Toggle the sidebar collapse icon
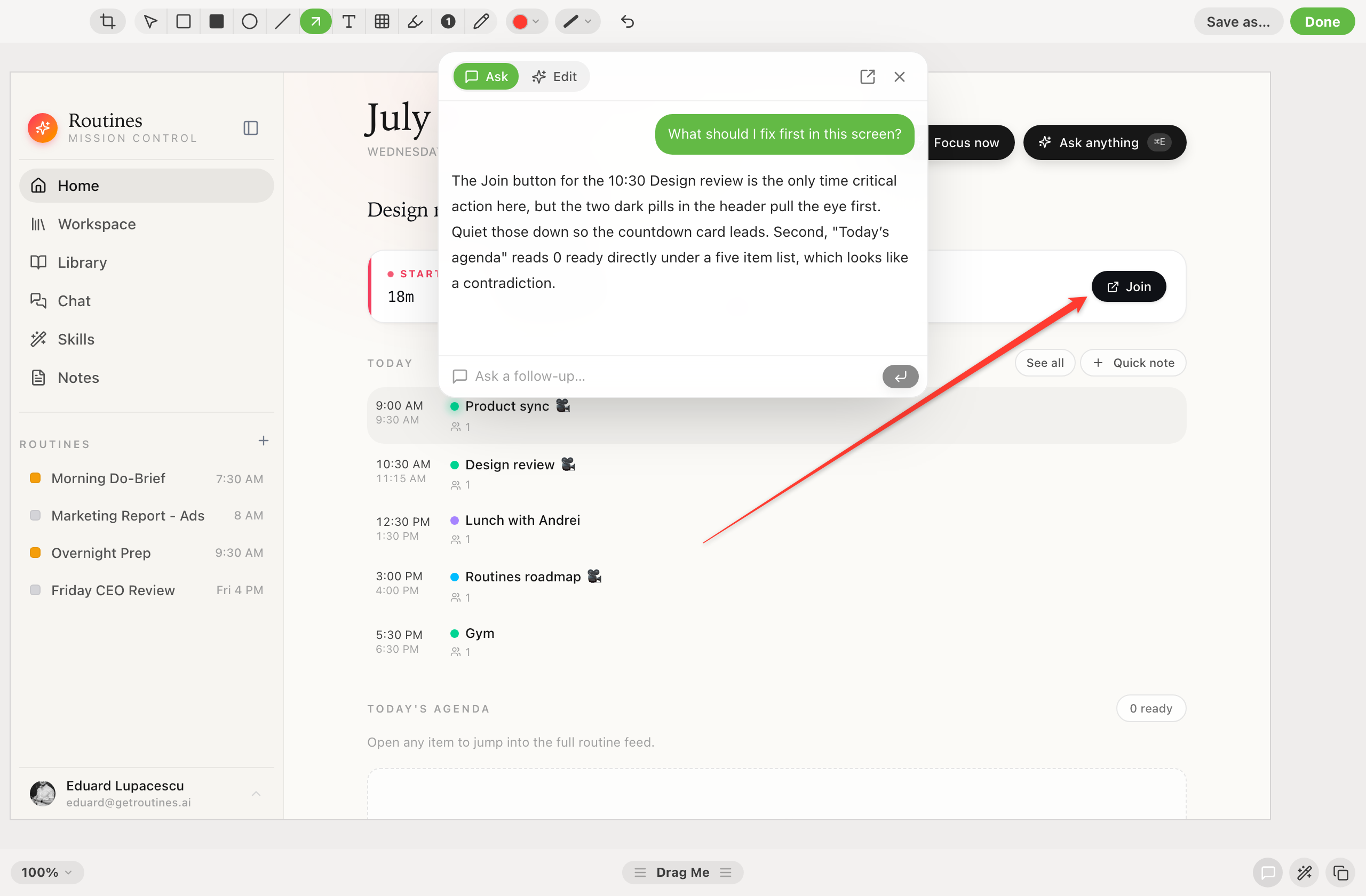 (x=251, y=128)
